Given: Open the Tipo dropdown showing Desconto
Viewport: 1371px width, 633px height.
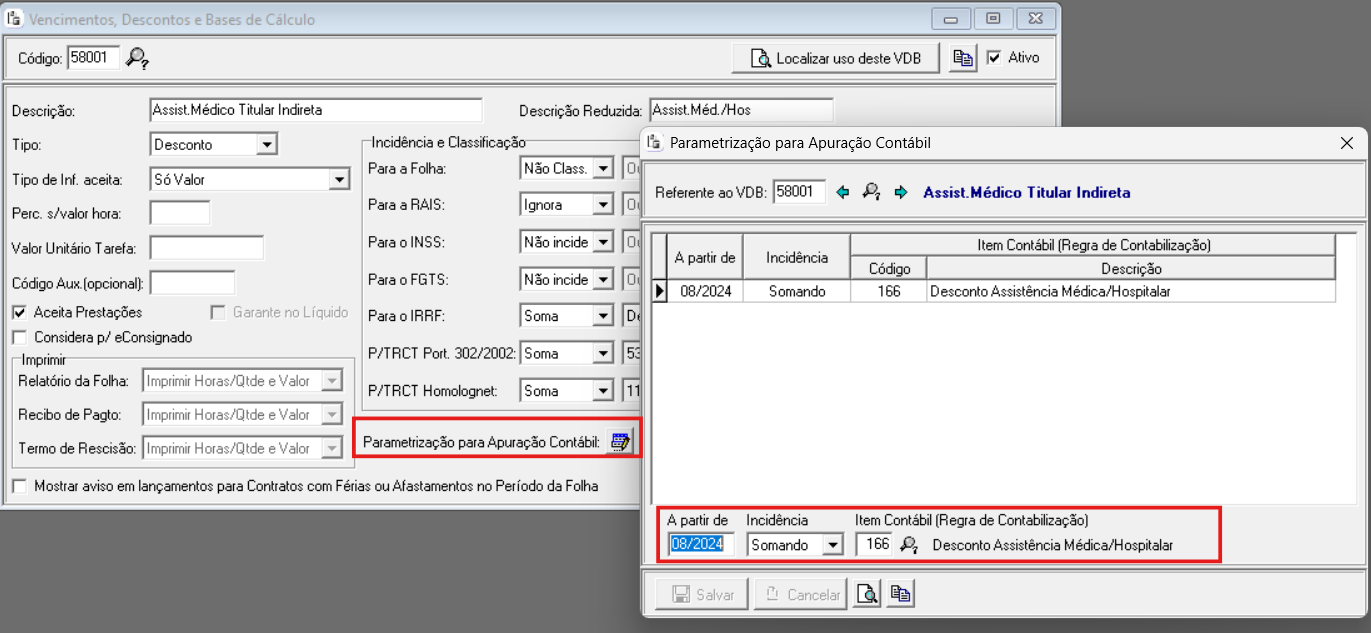Looking at the screenshot, I should (266, 145).
